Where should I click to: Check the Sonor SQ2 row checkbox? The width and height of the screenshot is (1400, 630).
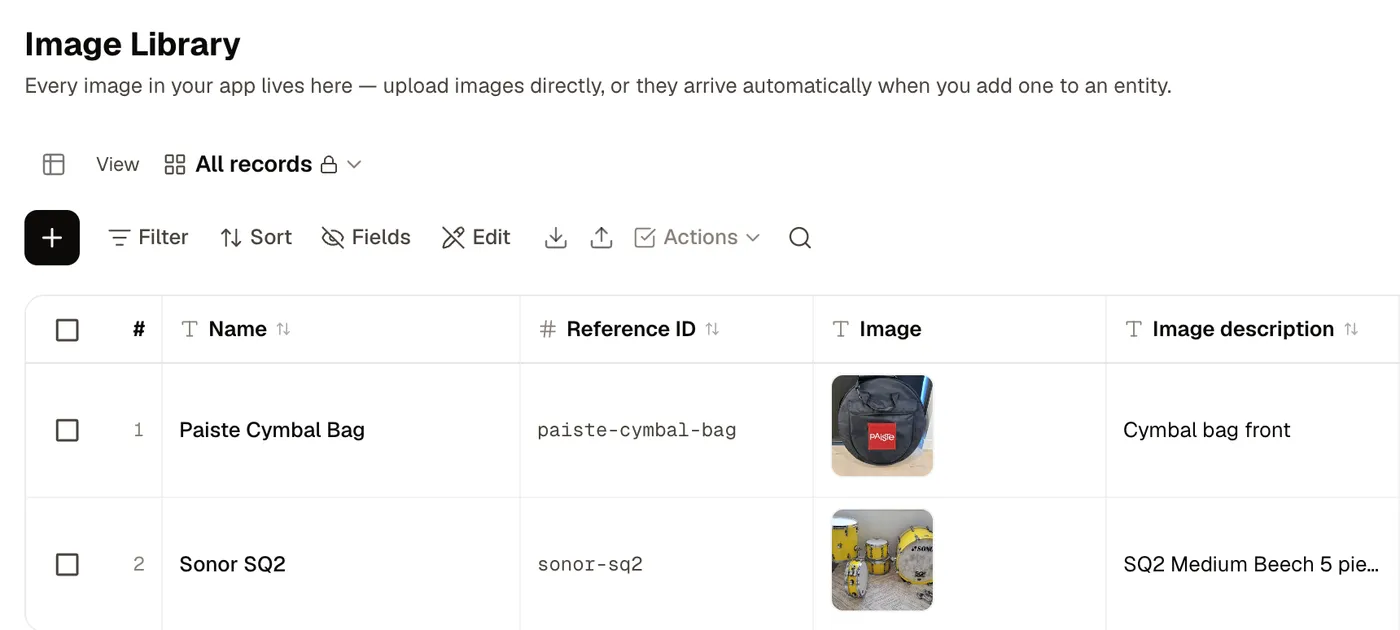point(67,564)
